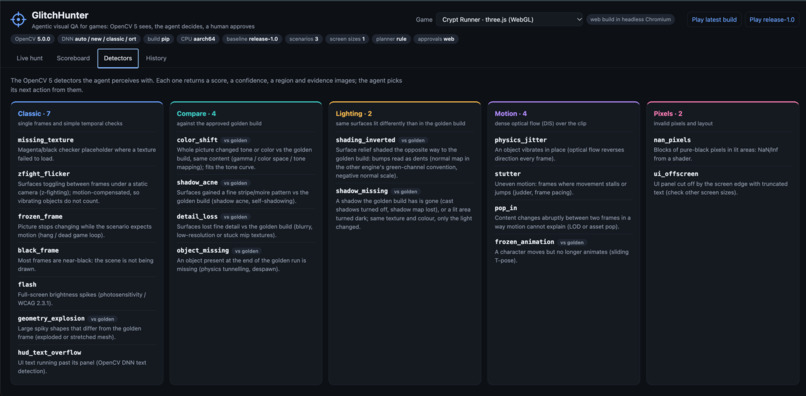Switch to the Scoreboard tab
The height and width of the screenshot is (396, 806).
[x=73, y=58]
